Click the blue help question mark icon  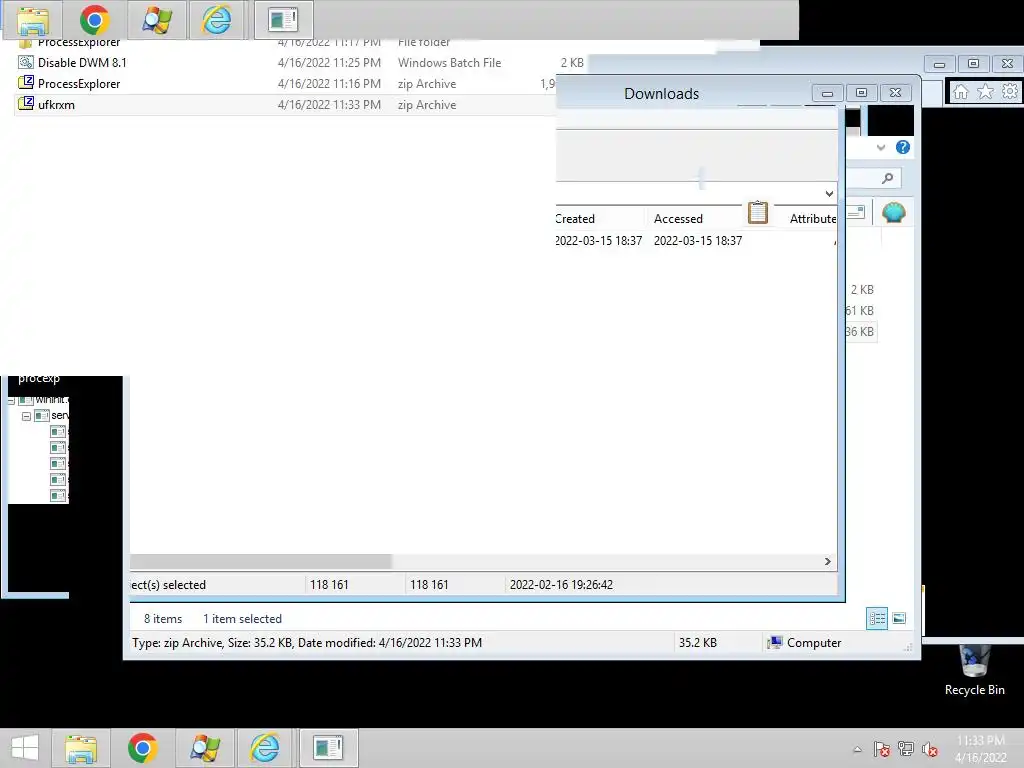point(903,147)
